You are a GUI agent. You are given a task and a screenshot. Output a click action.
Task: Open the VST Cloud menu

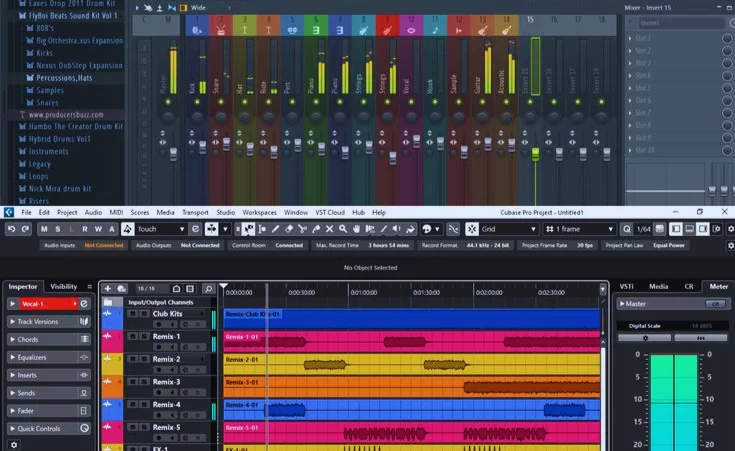[x=330, y=212]
